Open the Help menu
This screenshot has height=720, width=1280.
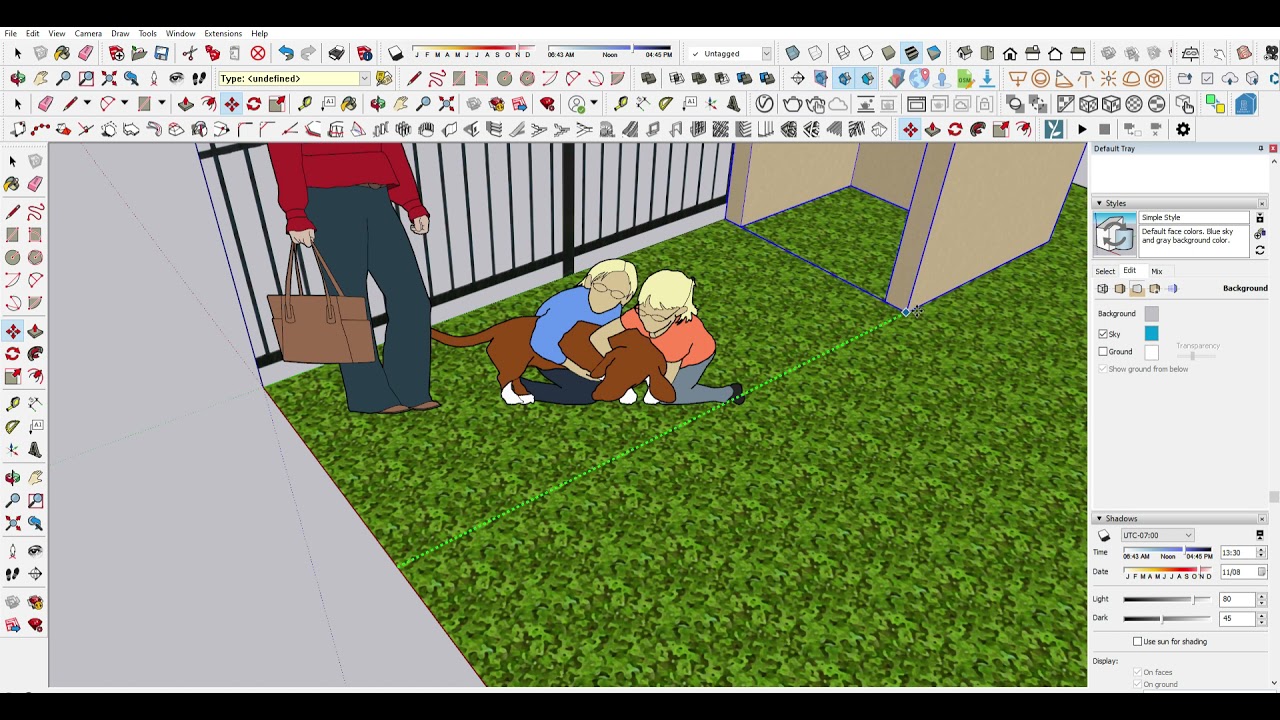259,34
